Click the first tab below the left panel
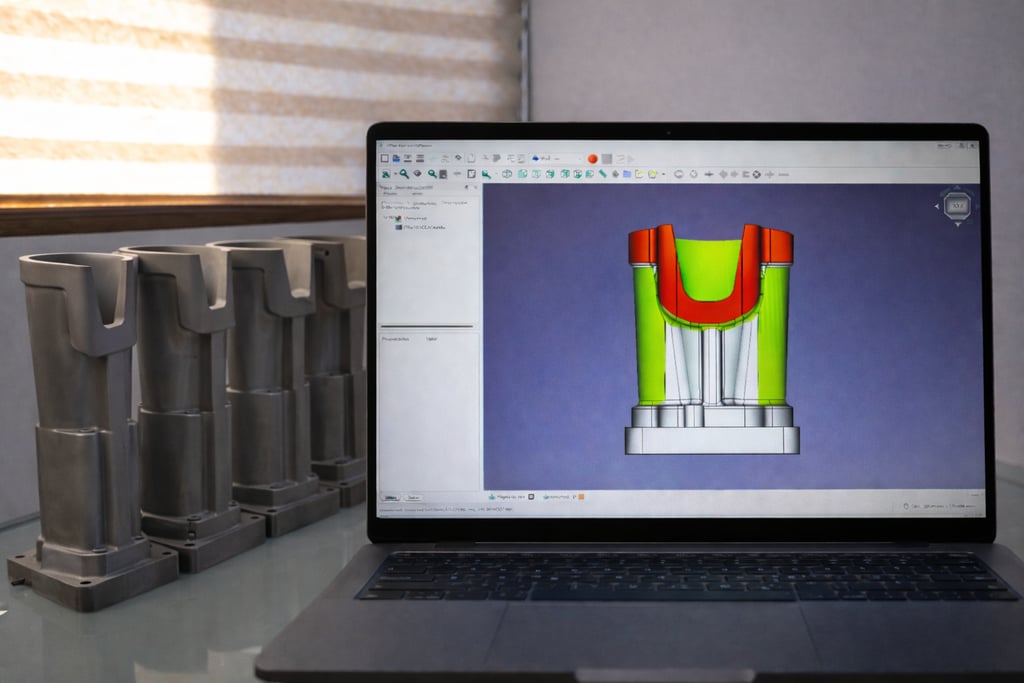 click(391, 498)
